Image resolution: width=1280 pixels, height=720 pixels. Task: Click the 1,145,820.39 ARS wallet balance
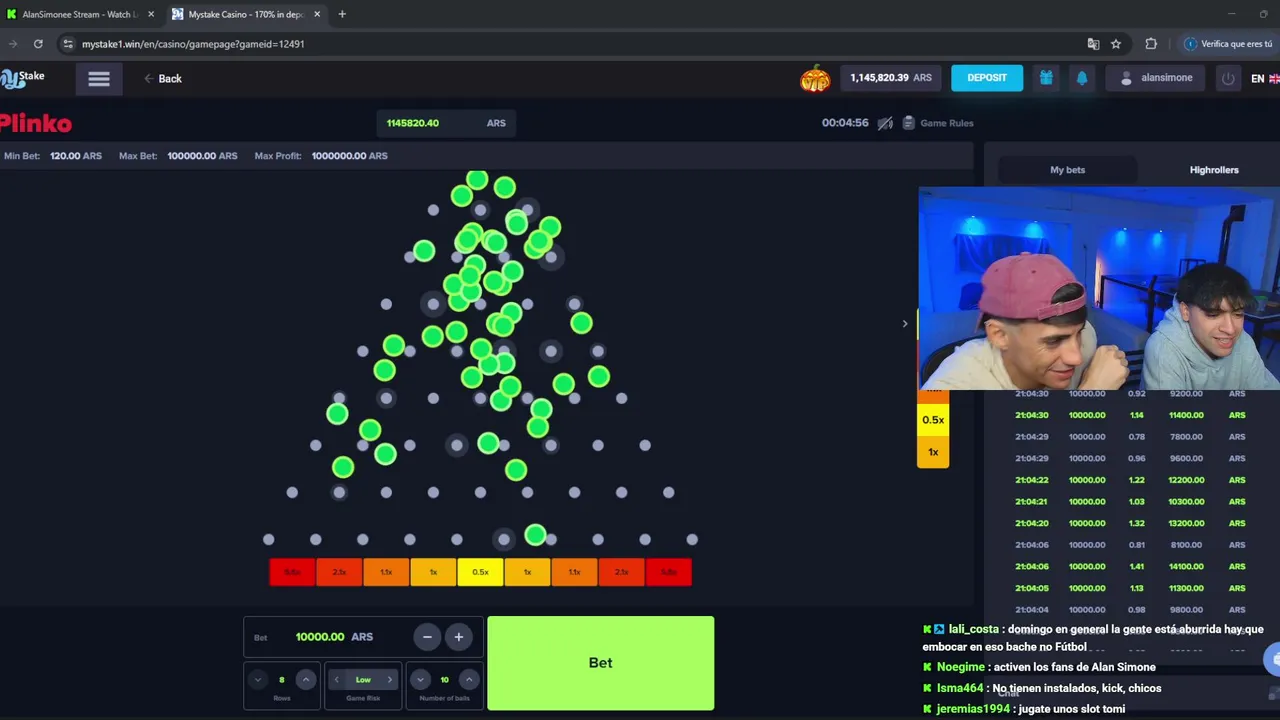click(891, 78)
